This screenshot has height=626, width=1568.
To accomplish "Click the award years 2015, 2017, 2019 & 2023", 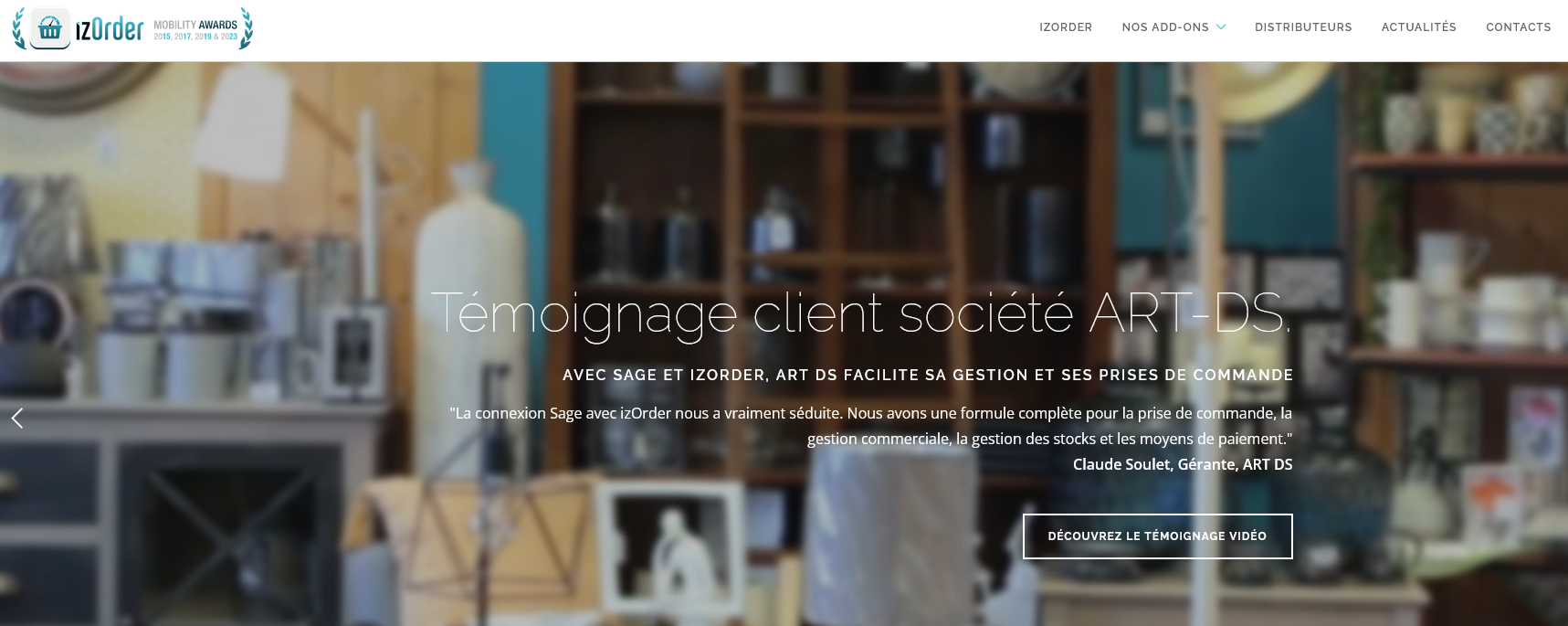I will (195, 37).
